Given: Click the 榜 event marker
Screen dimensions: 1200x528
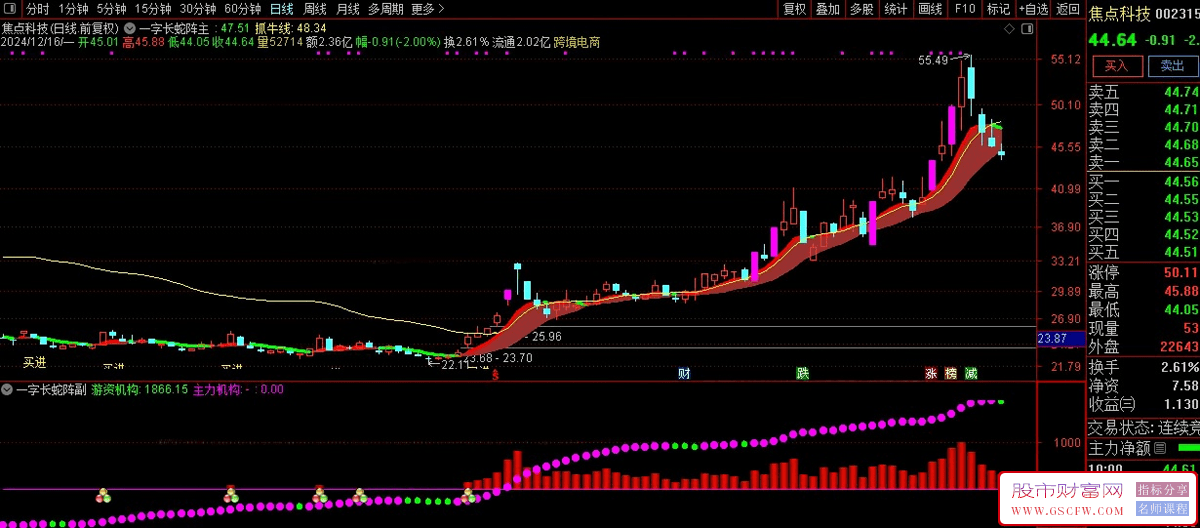Looking at the screenshot, I should (951, 374).
